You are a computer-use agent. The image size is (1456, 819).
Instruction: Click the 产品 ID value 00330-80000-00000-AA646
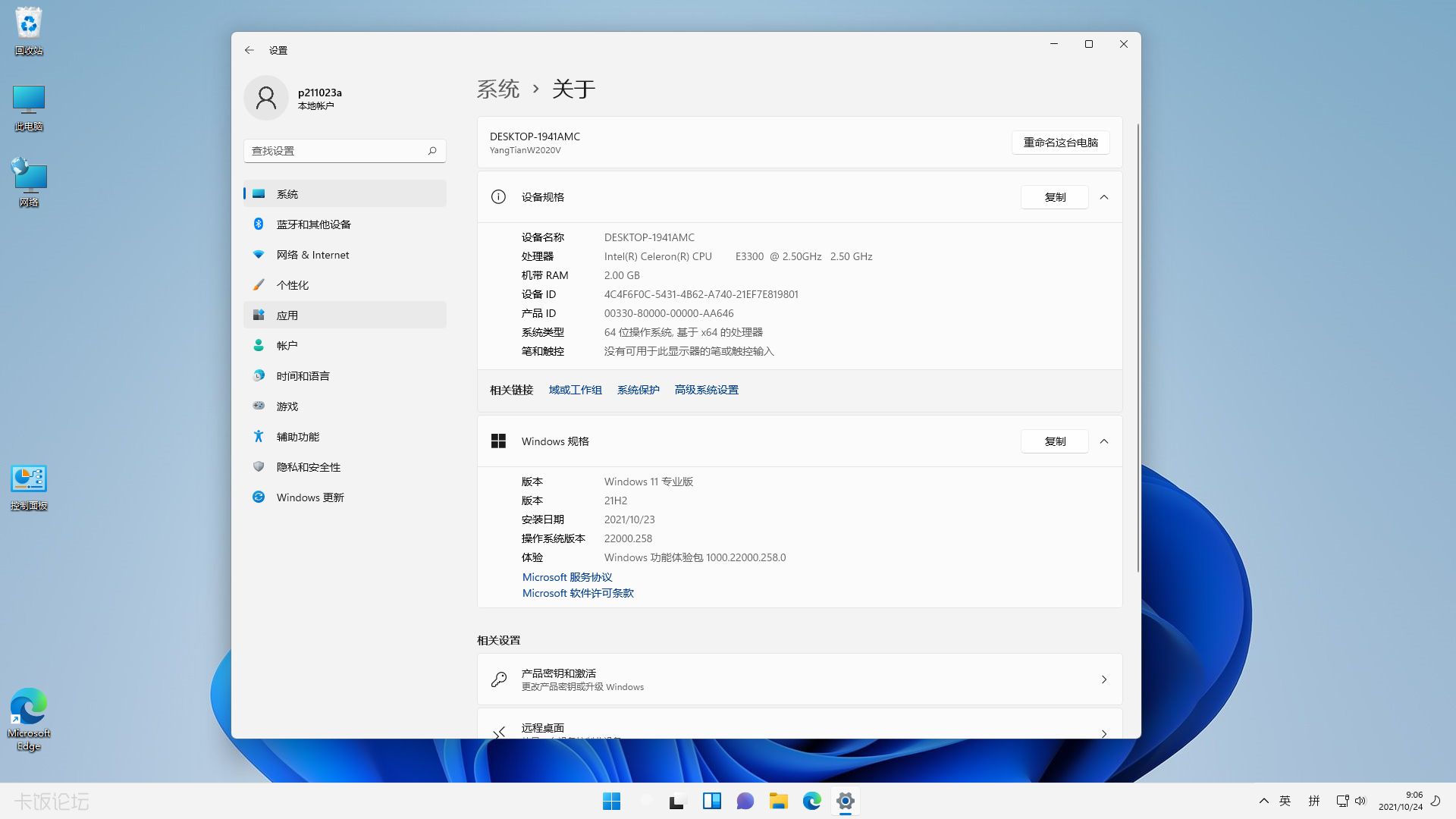[x=669, y=313]
